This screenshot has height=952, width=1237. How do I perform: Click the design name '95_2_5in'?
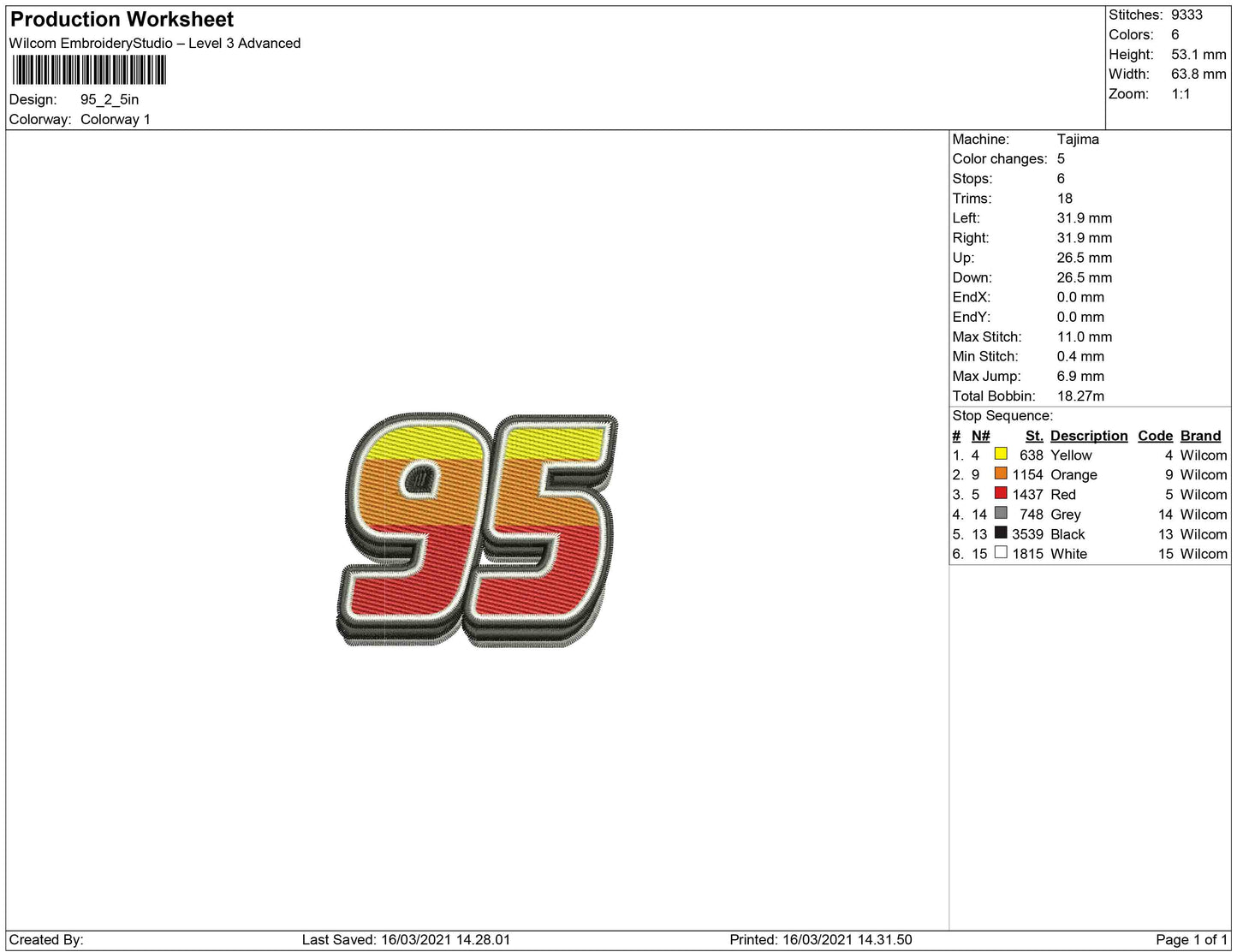[x=110, y=99]
